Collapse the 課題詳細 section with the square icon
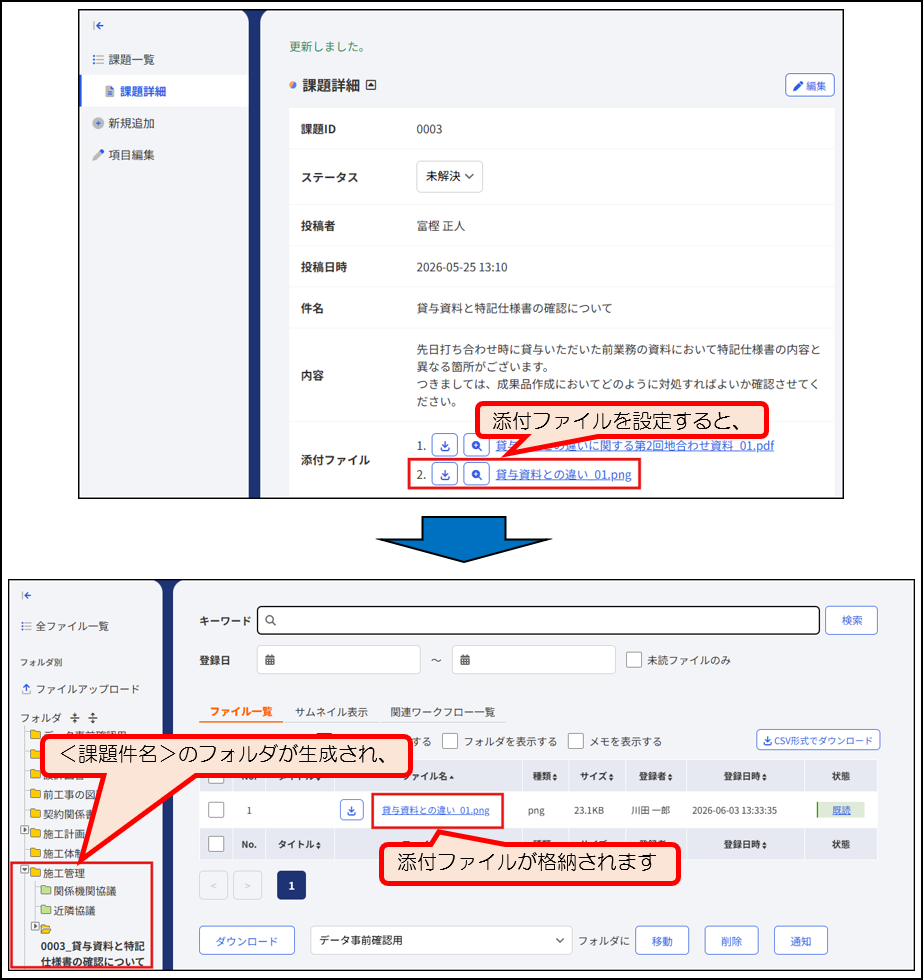 (x=371, y=85)
